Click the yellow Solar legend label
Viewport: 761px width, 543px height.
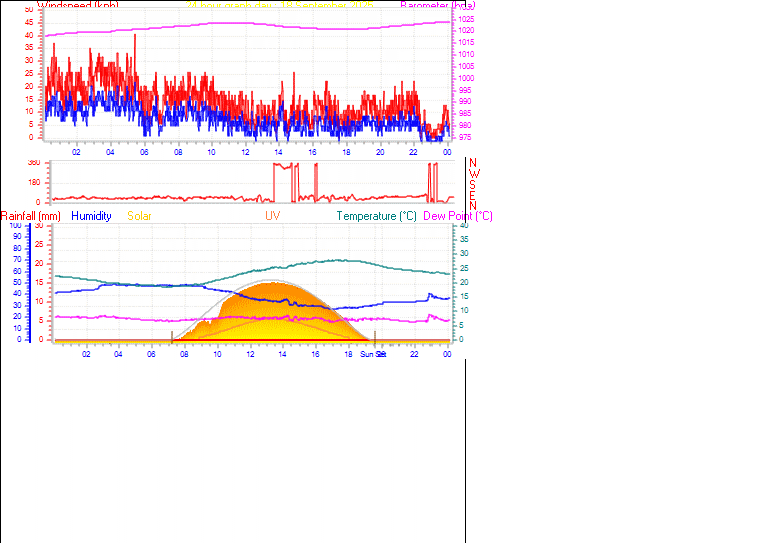coord(139,215)
